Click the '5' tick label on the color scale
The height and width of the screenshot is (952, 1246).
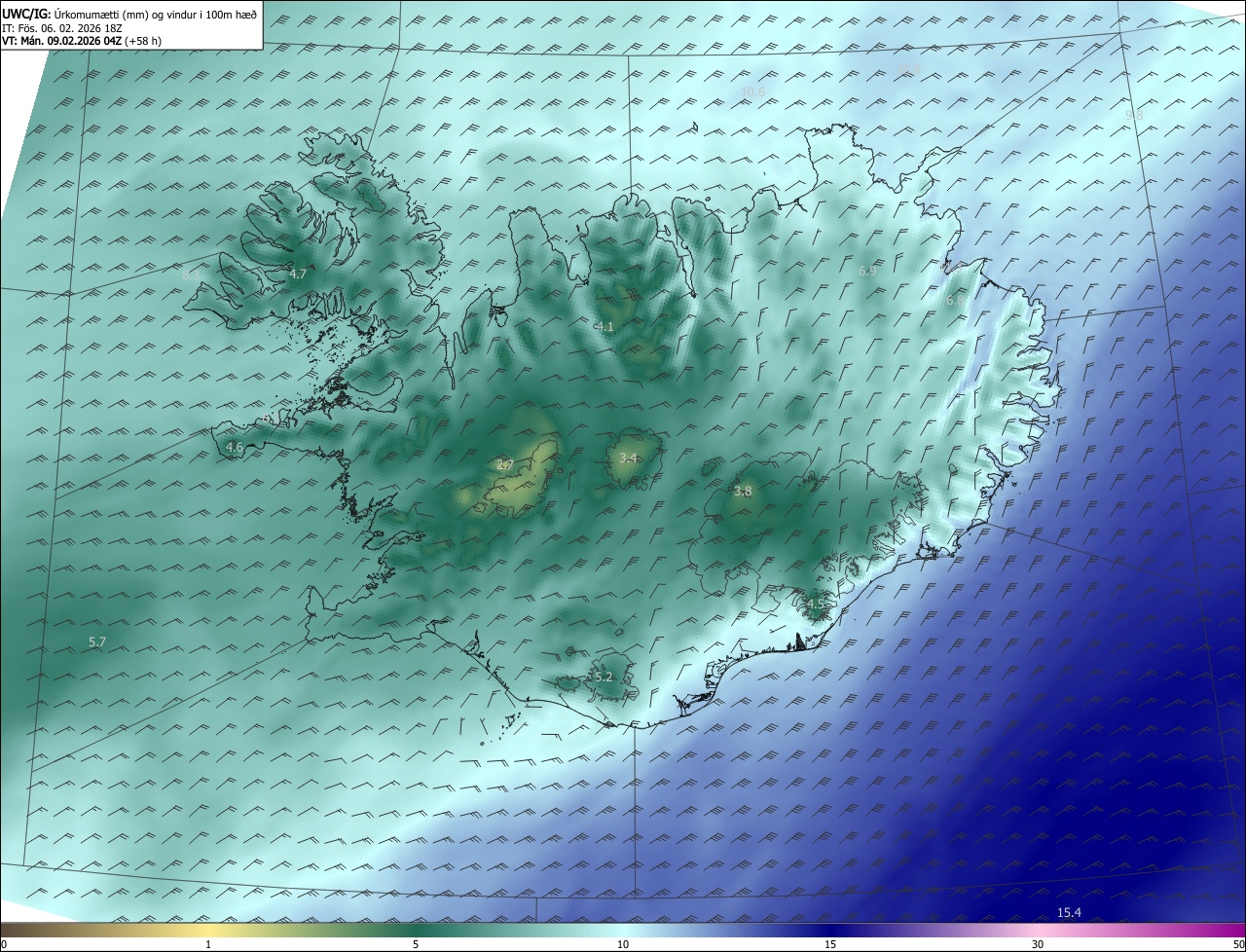(416, 944)
